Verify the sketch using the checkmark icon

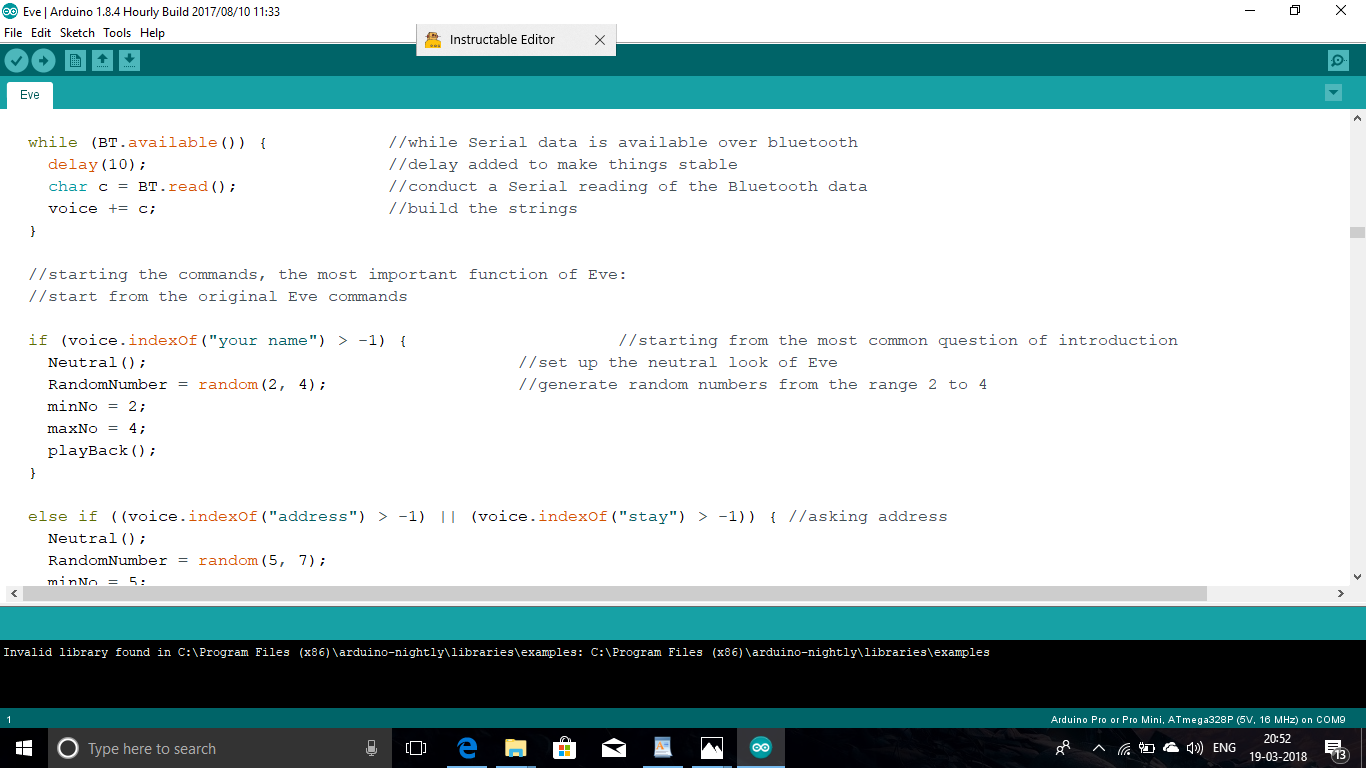point(16,60)
